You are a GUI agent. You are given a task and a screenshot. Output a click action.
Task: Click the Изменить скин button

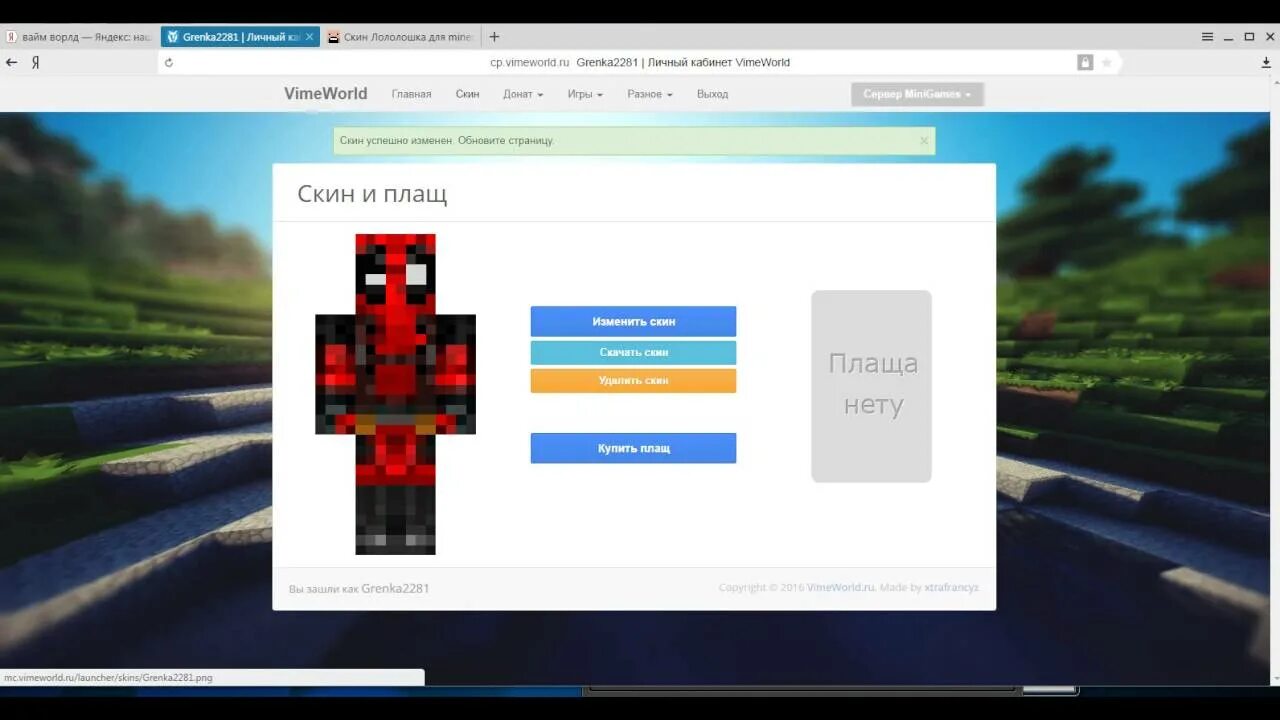tap(633, 322)
